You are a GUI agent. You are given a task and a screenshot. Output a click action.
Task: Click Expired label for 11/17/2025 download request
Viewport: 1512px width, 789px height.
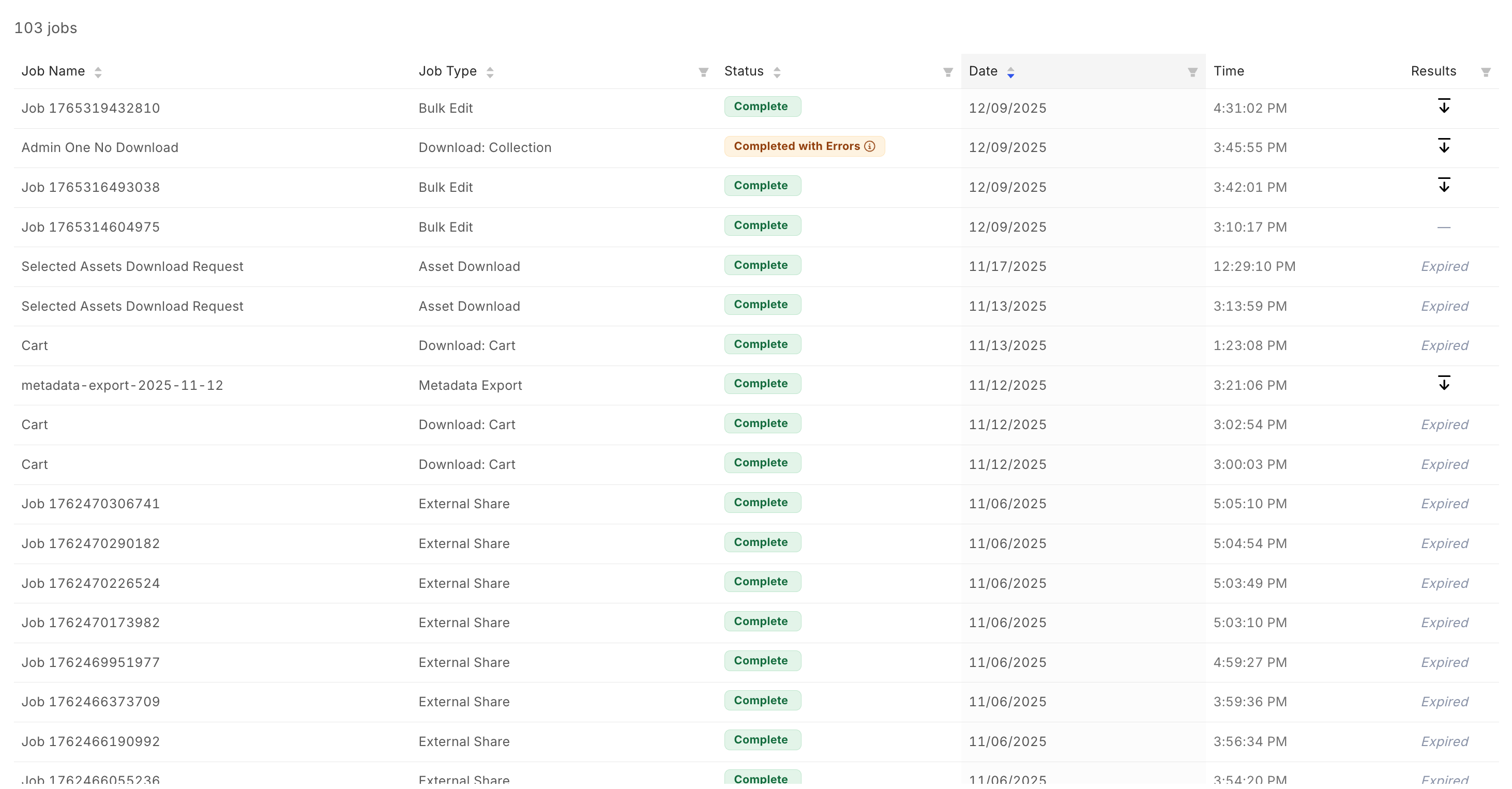click(x=1444, y=266)
